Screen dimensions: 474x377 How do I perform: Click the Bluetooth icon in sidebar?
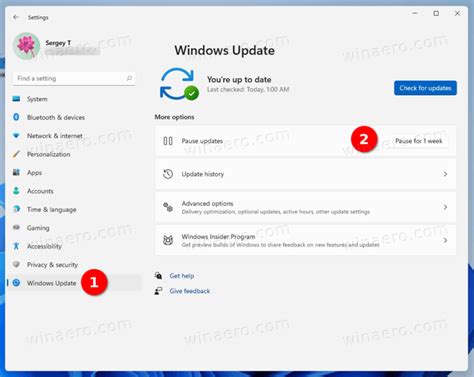point(16,117)
